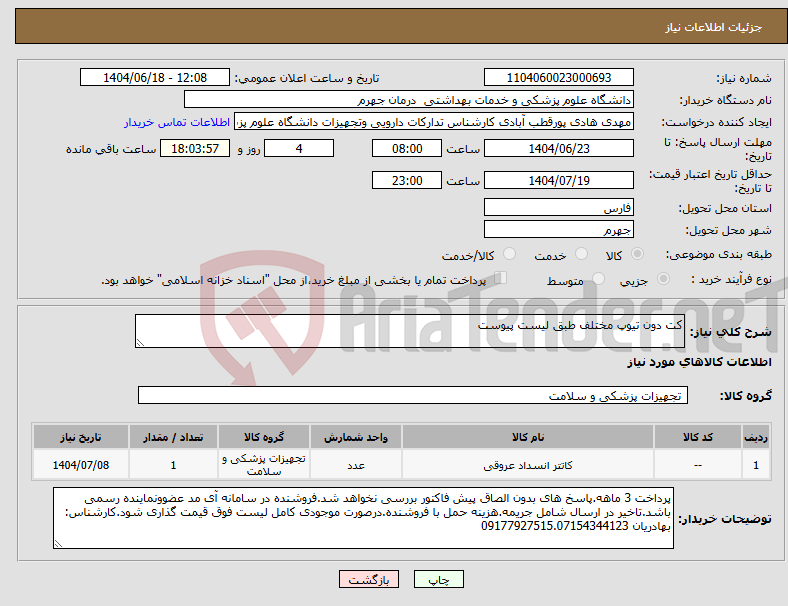Select the کالا/خدمت radio button
Viewport: 788px width, 606px height.
click(x=509, y=254)
